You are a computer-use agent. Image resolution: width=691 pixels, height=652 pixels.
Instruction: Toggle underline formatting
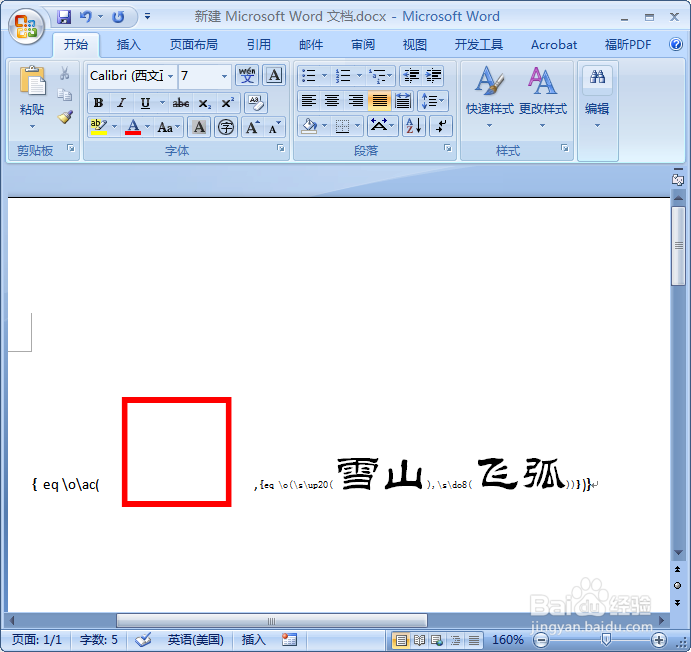145,103
